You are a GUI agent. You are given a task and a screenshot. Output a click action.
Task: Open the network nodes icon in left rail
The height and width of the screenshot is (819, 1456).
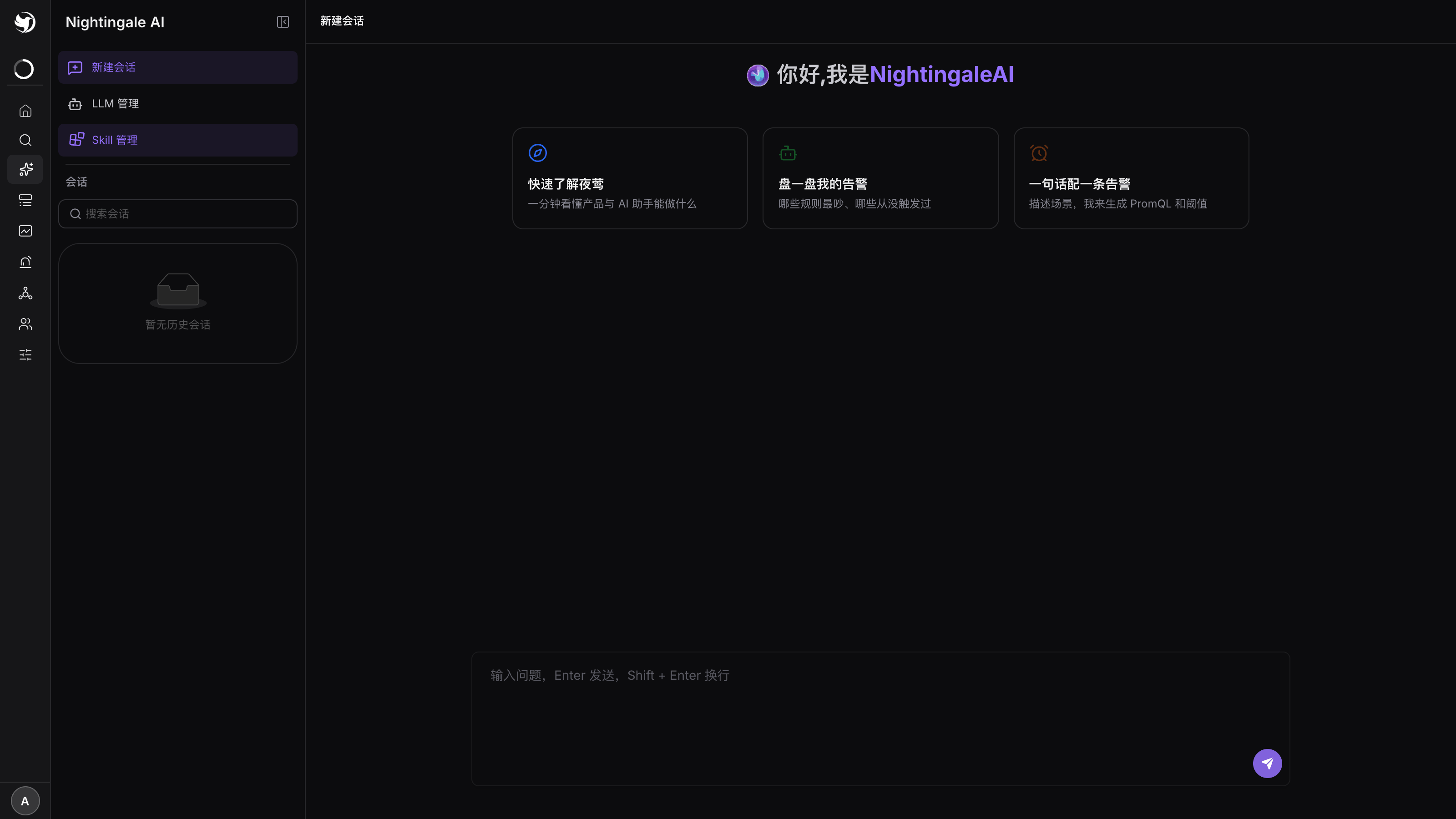(x=25, y=293)
